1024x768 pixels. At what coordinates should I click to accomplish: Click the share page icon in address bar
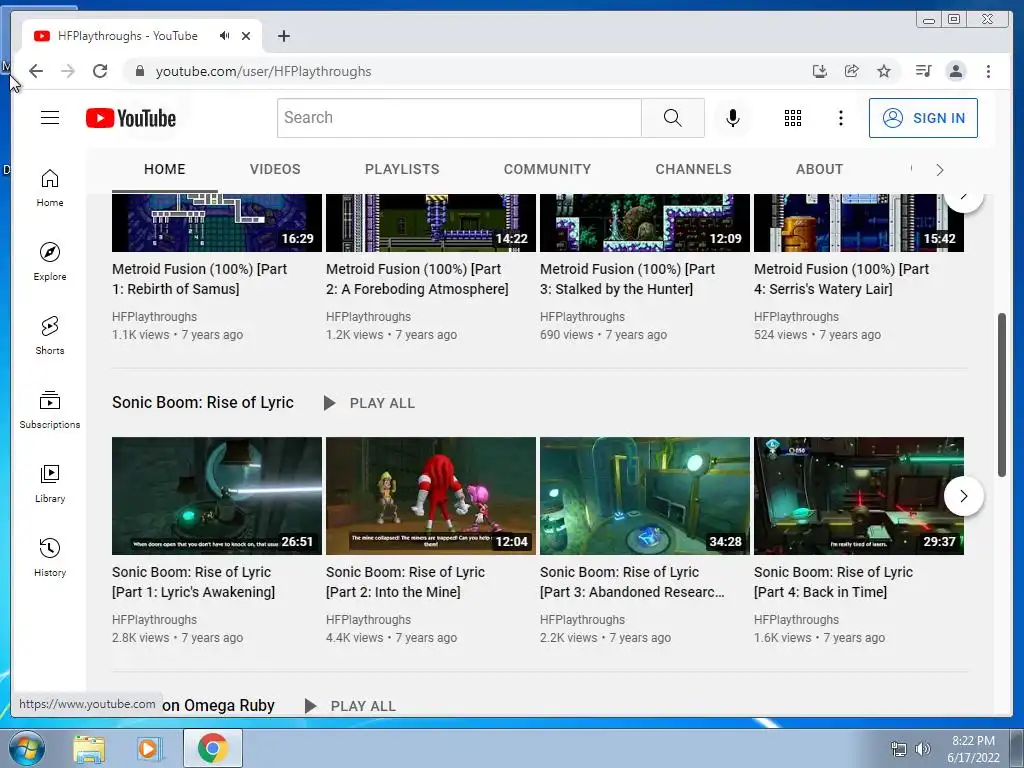click(x=852, y=71)
